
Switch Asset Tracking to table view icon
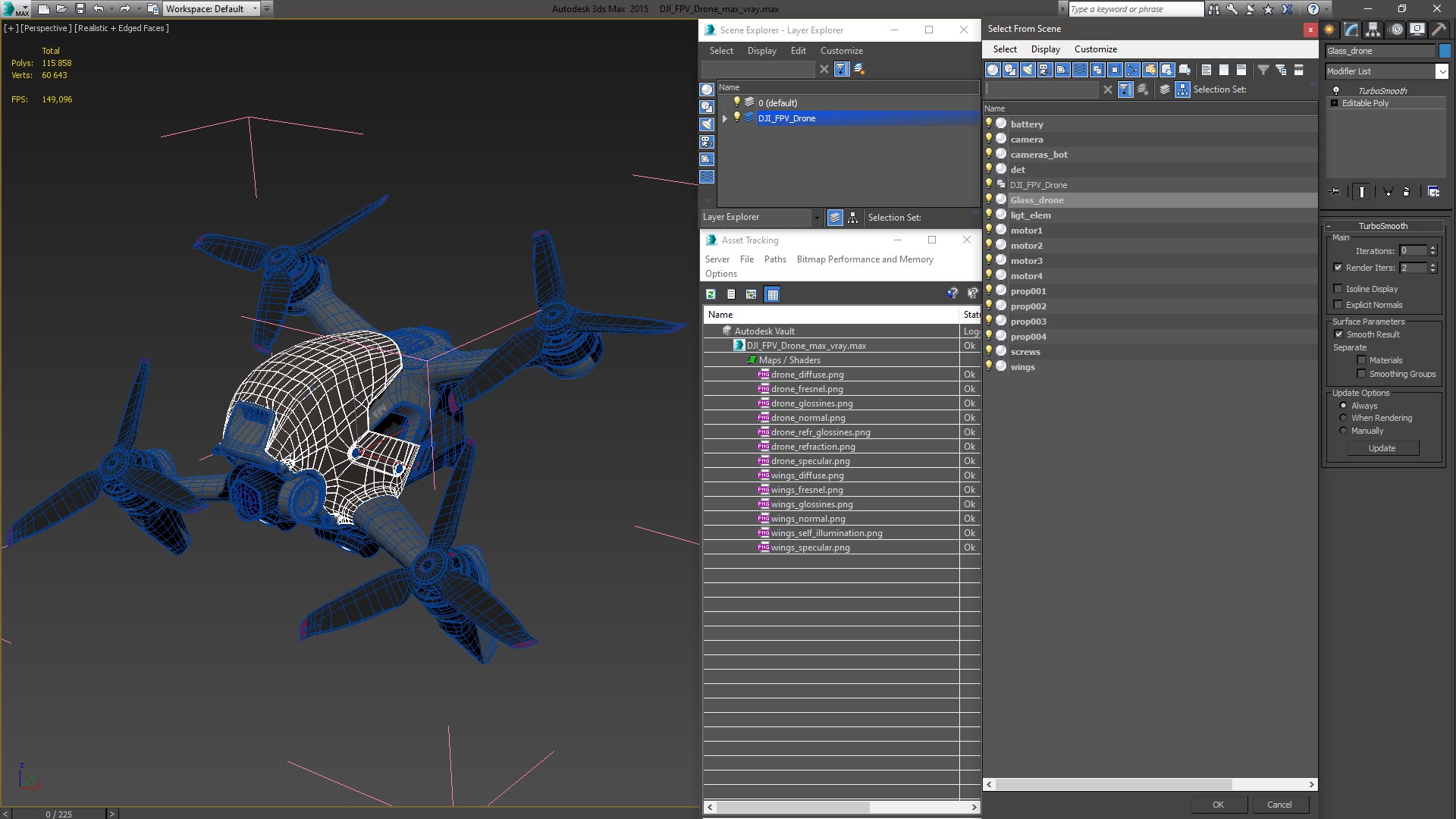click(772, 294)
